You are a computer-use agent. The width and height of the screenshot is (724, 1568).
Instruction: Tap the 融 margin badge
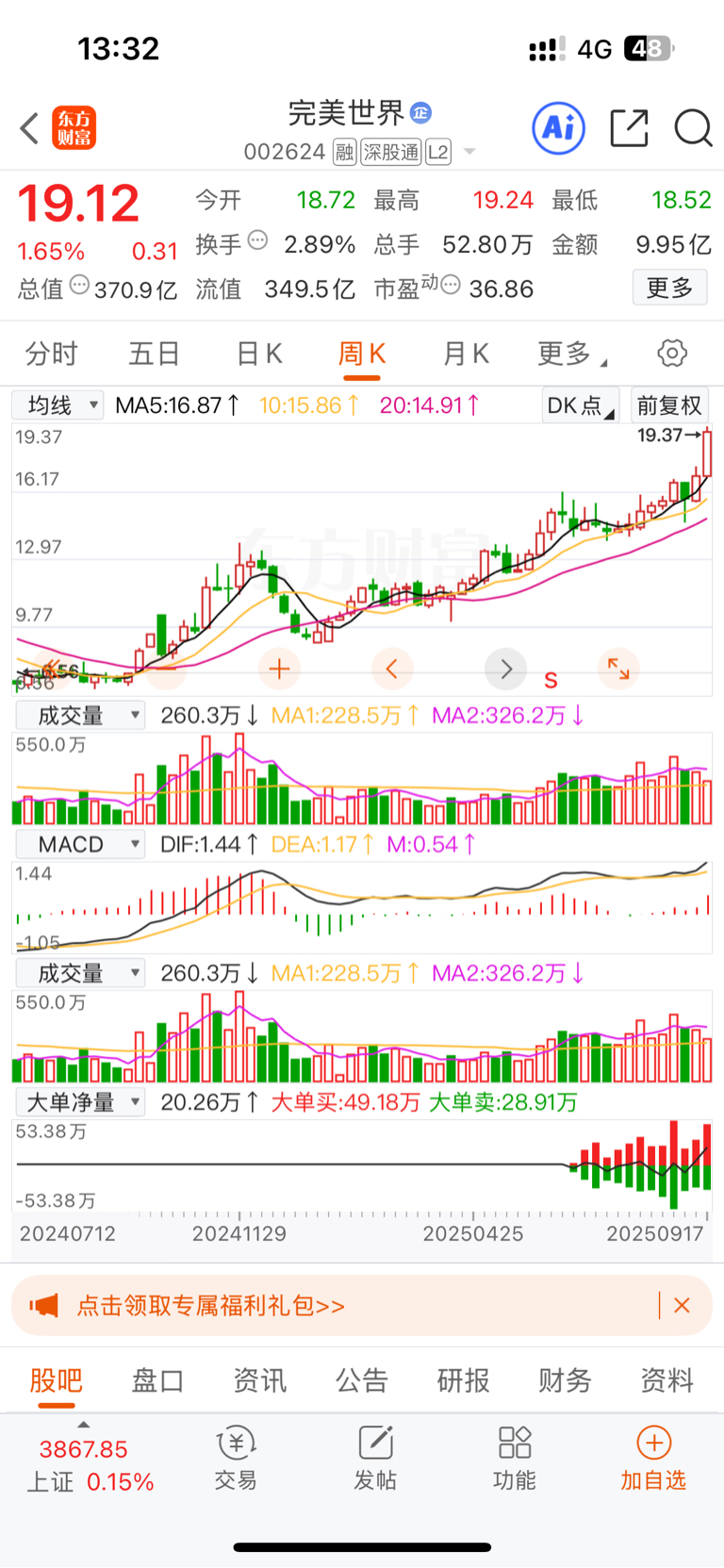(x=344, y=152)
